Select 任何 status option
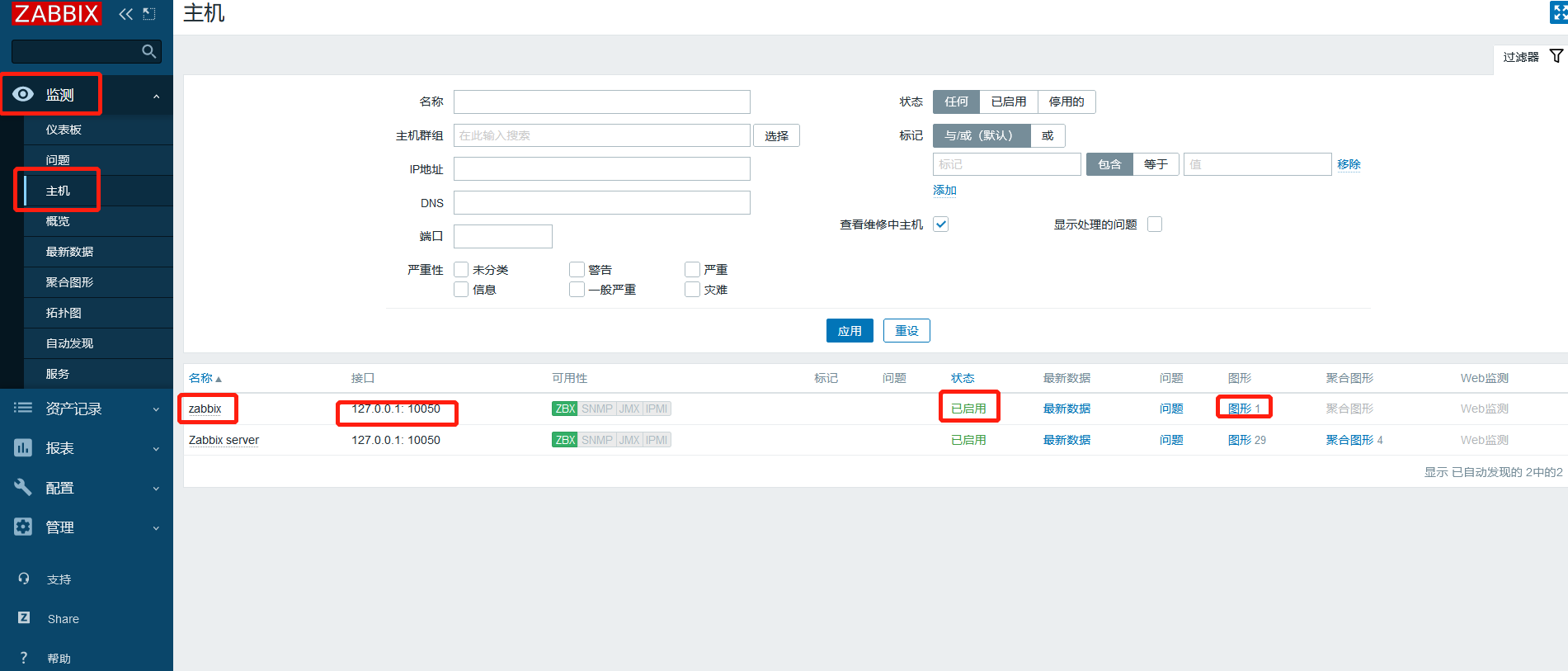Image resolution: width=1568 pixels, height=671 pixels. coord(956,102)
